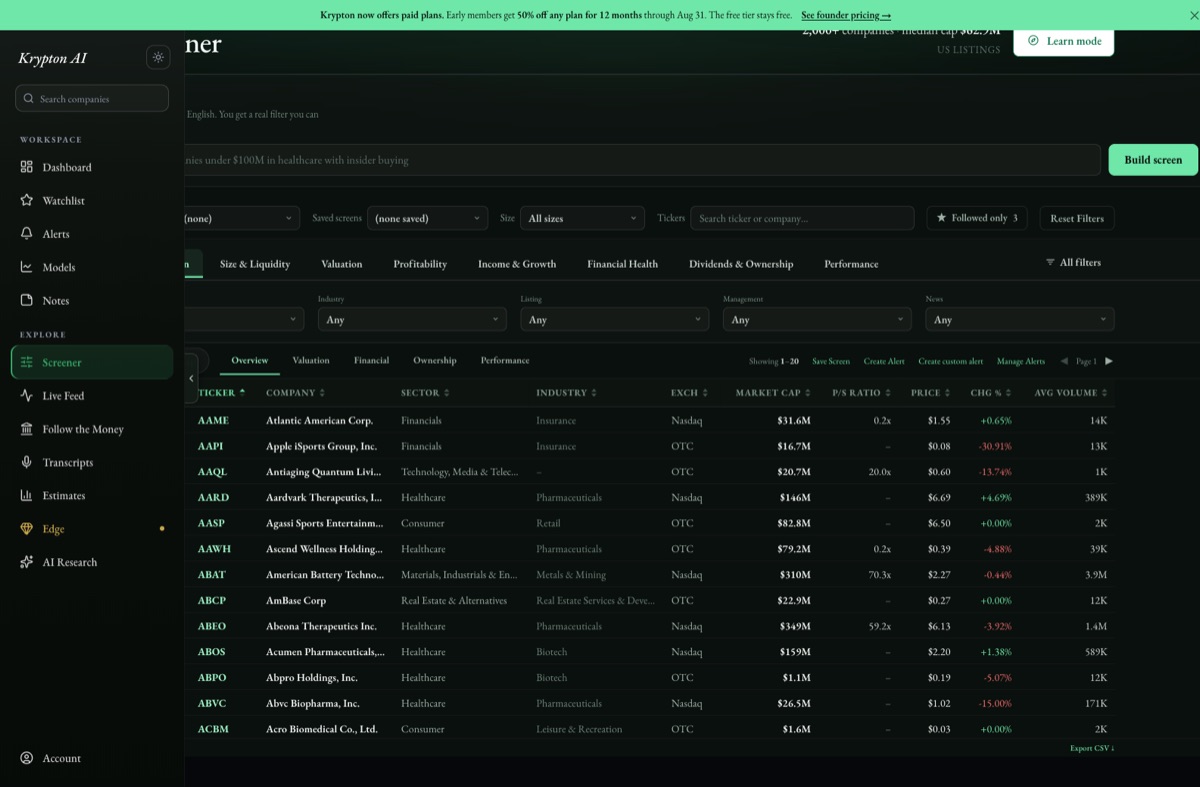Sort by Avg Volume column header
This screenshot has width=1200, height=787.
point(1071,392)
